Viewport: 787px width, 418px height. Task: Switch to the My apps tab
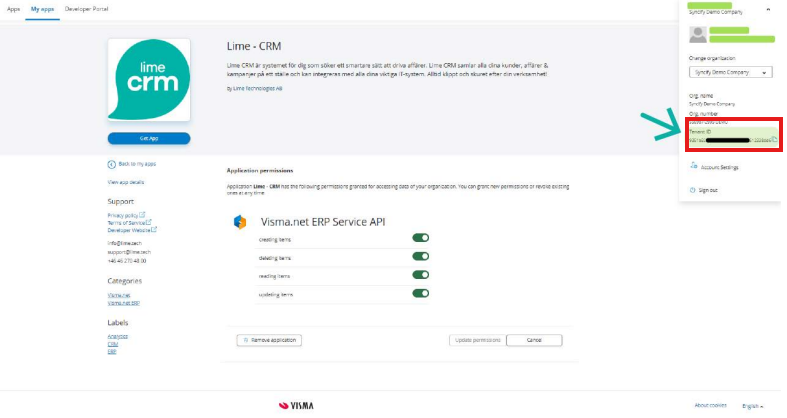click(42, 9)
